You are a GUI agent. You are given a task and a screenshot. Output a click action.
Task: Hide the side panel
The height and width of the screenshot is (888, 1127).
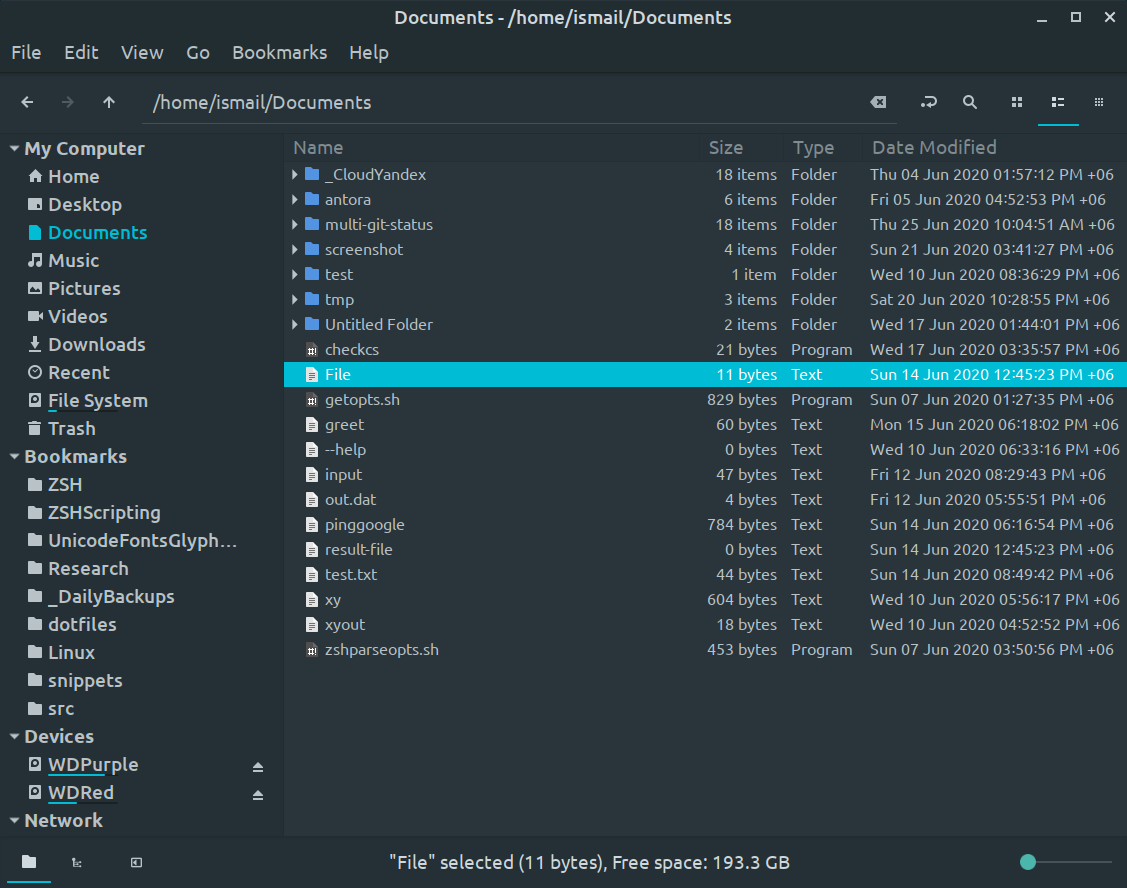click(x=135, y=862)
